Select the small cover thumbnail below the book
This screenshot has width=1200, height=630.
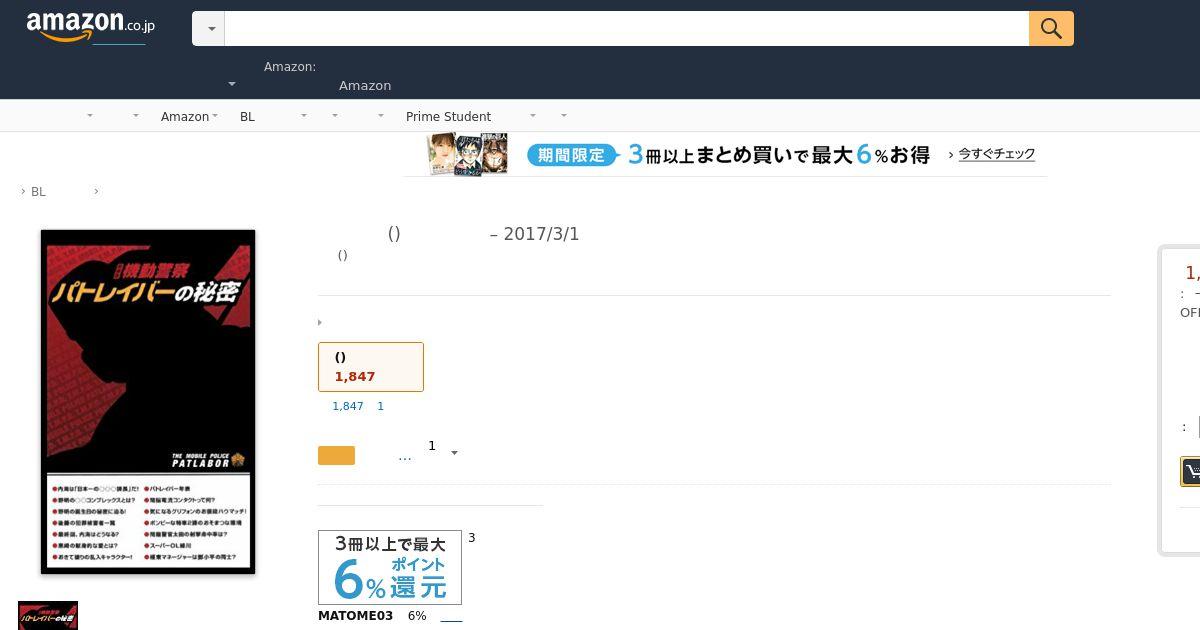(48, 616)
